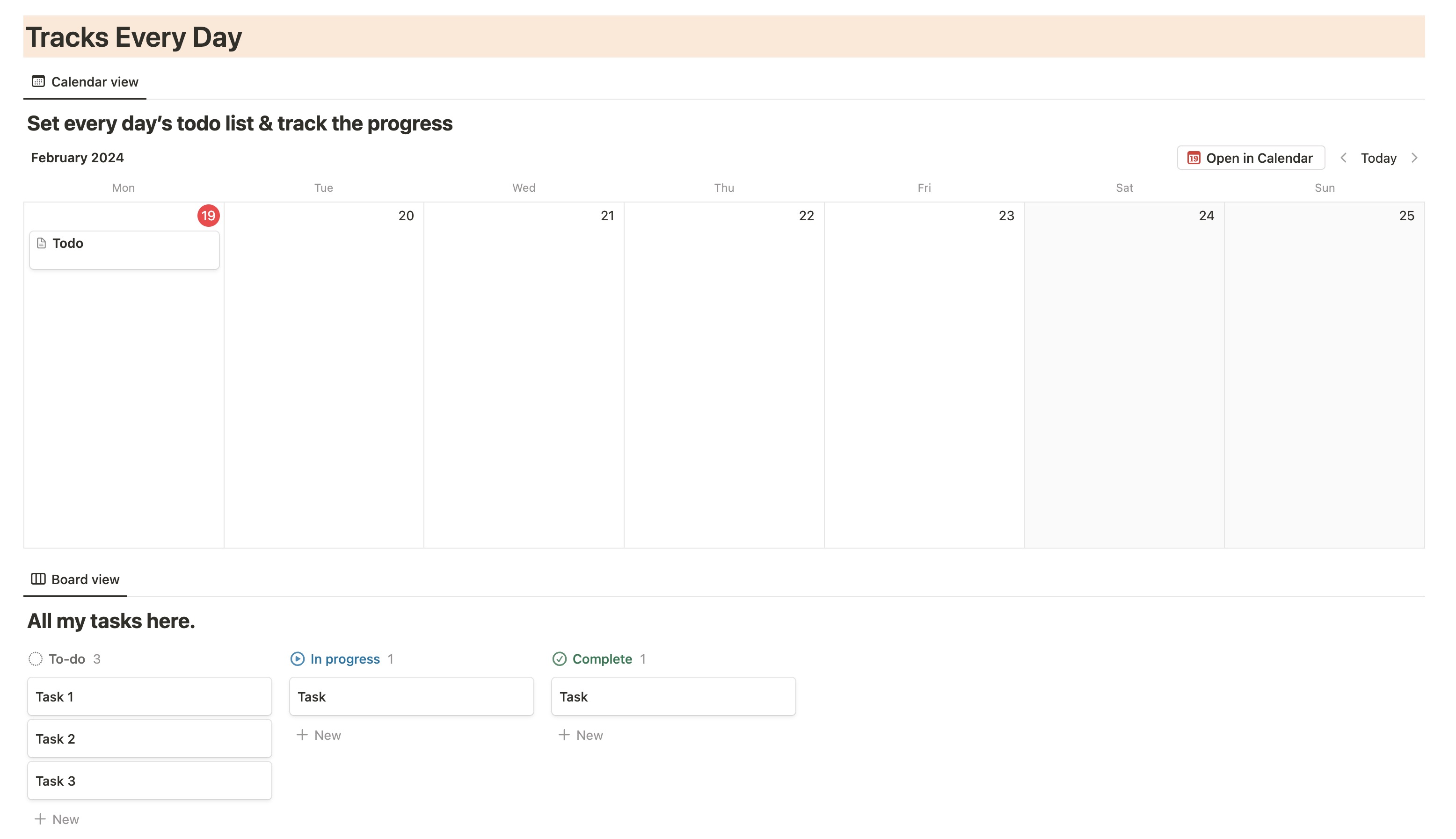Click the To-do dashed circle status icon

36,658
